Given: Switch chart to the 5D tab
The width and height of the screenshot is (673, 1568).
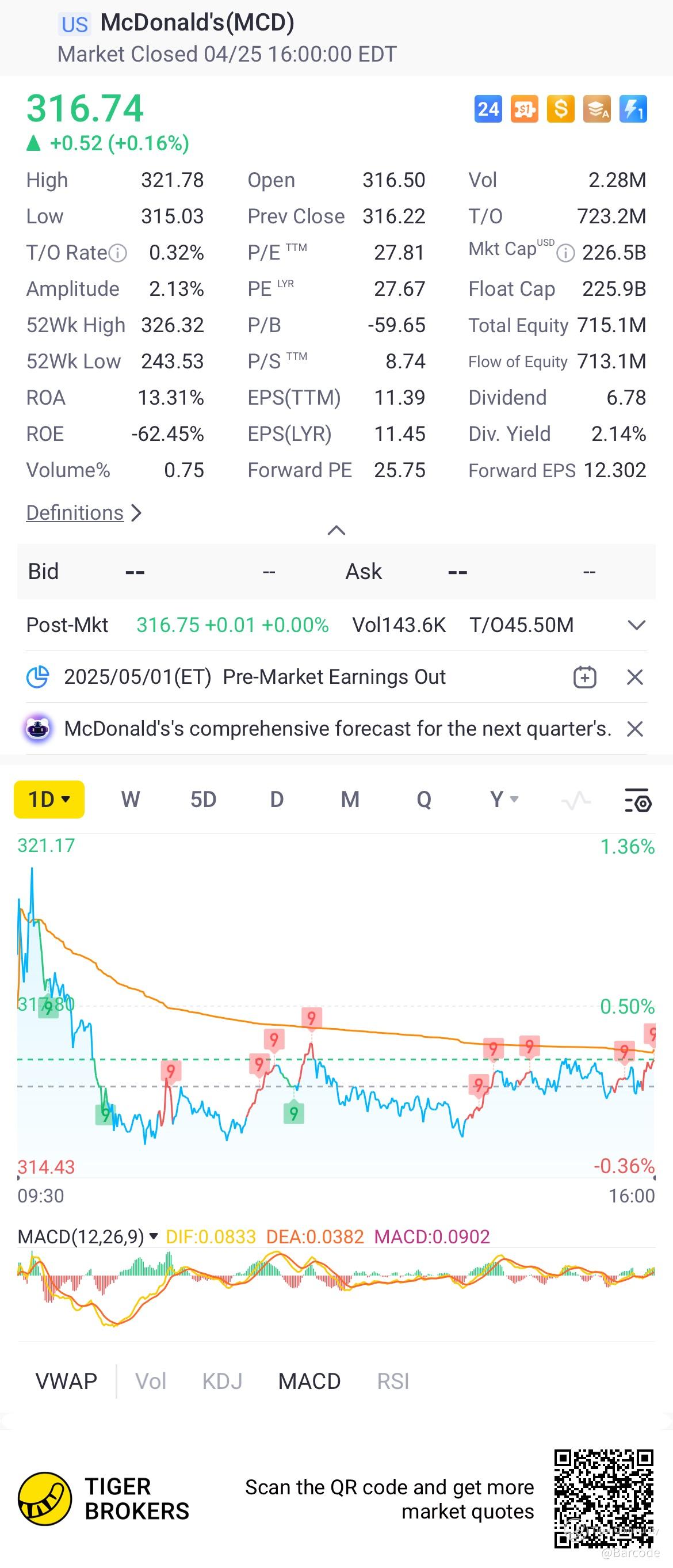Looking at the screenshot, I should coord(203,799).
